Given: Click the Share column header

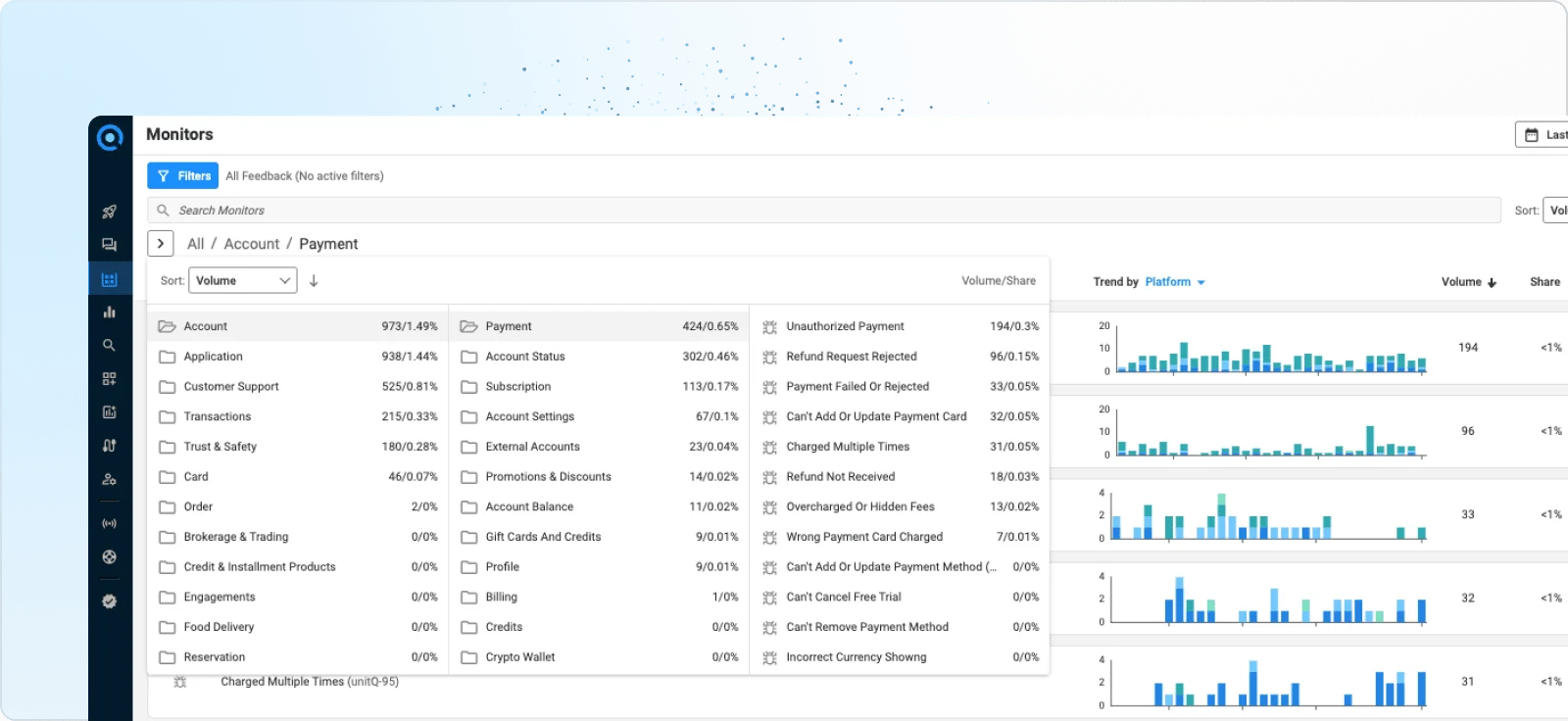Looking at the screenshot, I should point(1544,282).
